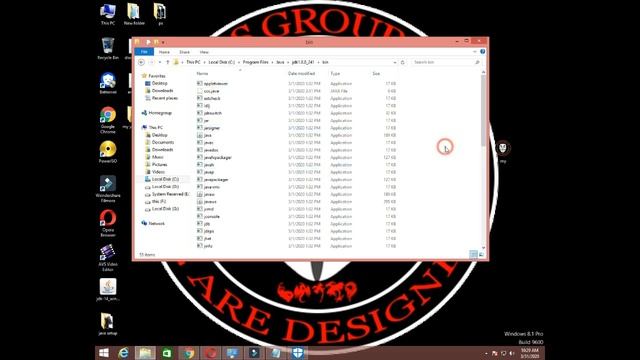Screen dimensions: 640x360
Task: Open the Recycle Bin on the desktop
Action: click(108, 49)
